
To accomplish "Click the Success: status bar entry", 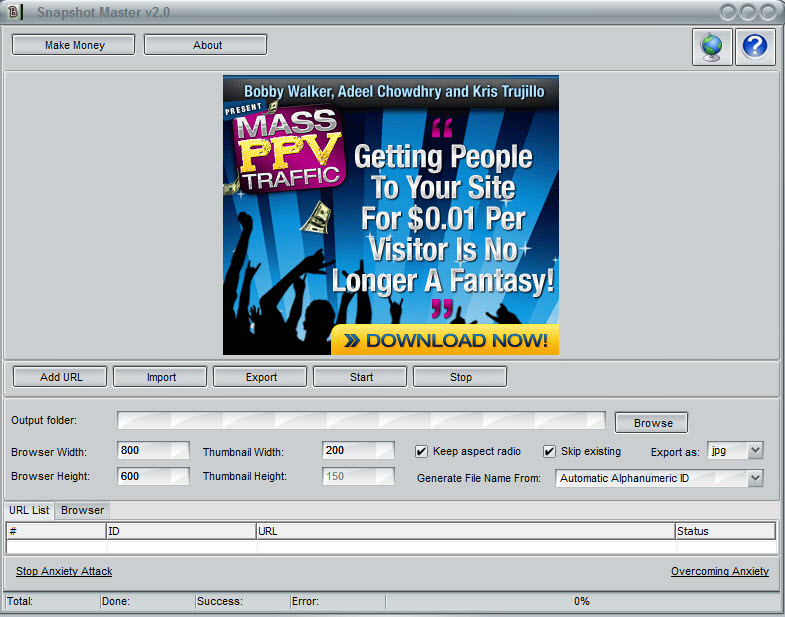I will 243,601.
